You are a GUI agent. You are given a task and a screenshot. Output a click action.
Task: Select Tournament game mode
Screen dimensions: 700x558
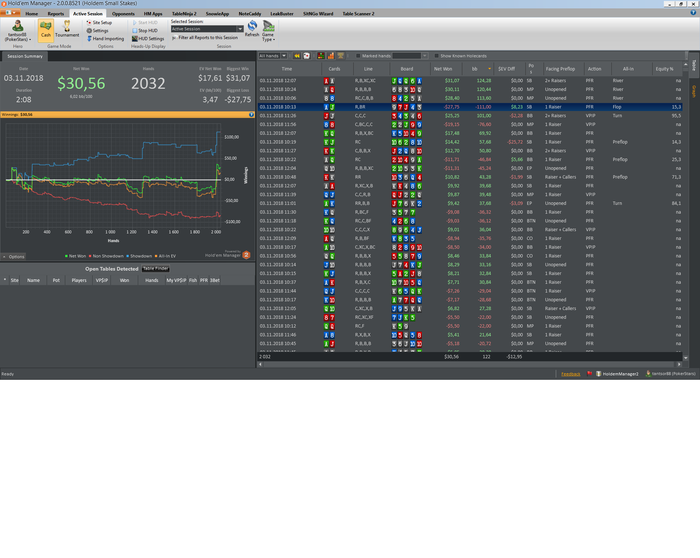(67, 29)
